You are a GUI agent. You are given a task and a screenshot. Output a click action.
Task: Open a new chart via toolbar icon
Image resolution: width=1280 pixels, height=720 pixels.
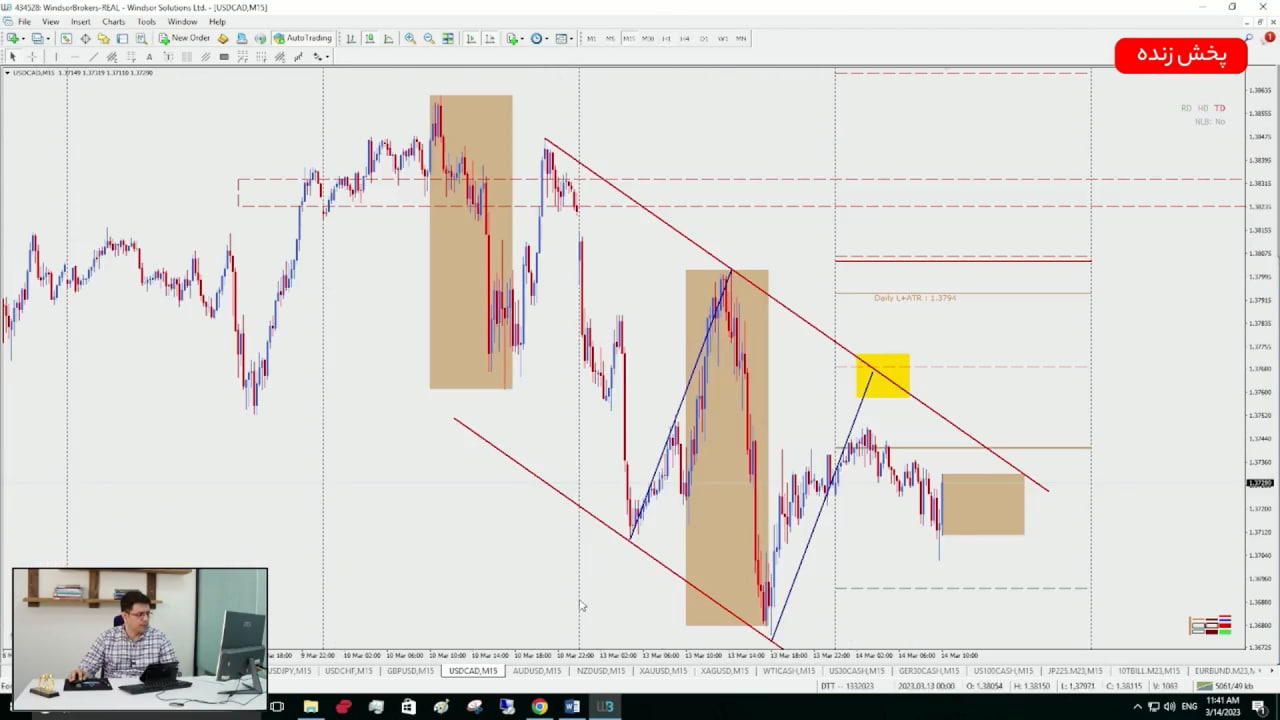[x=13, y=38]
